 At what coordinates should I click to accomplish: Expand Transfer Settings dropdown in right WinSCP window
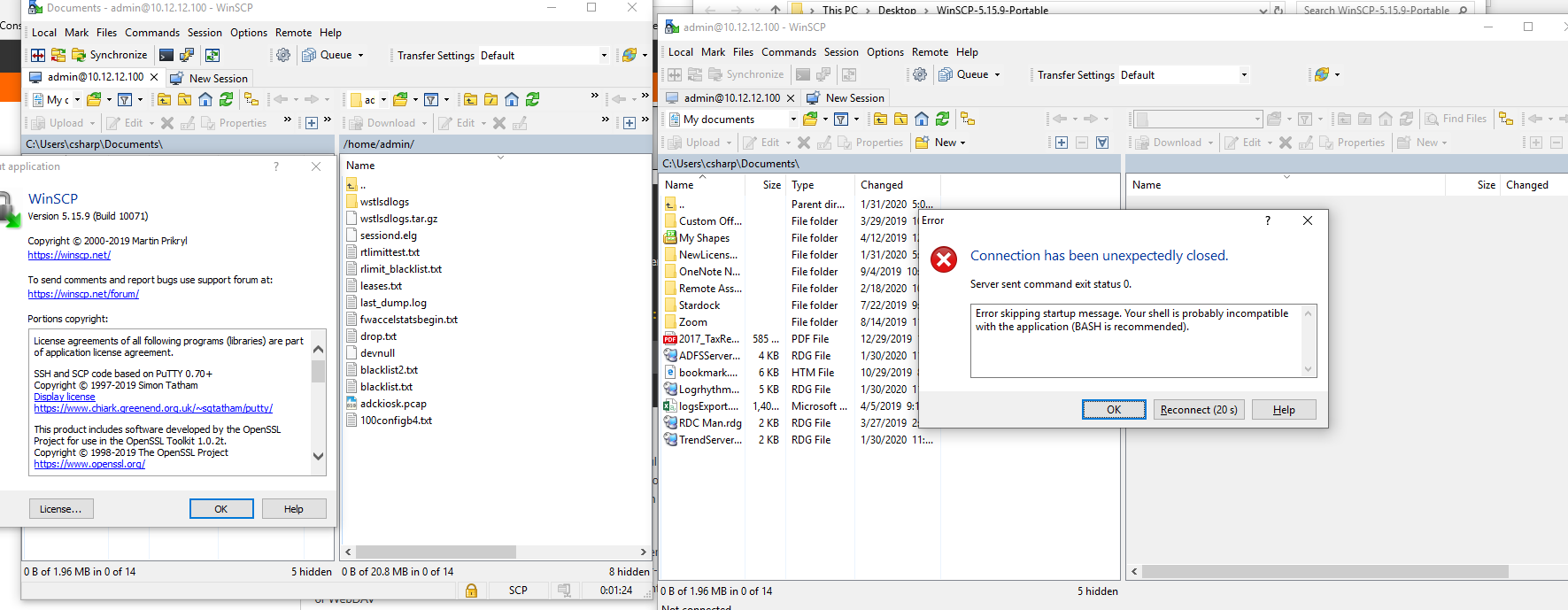pos(1244,75)
